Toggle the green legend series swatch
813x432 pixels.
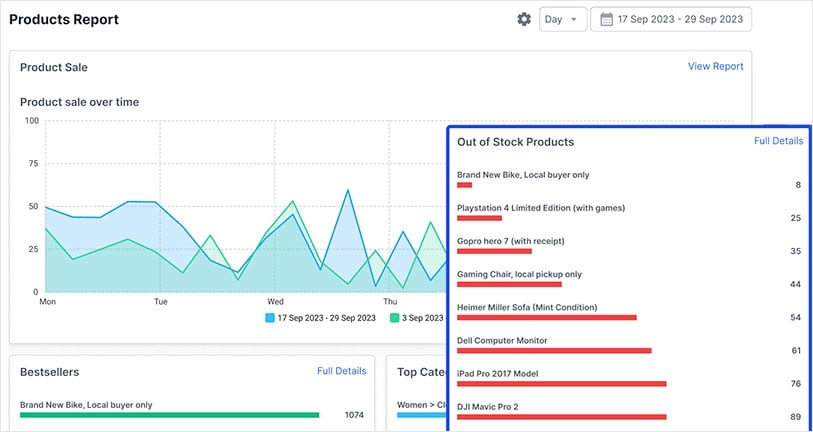(394, 318)
